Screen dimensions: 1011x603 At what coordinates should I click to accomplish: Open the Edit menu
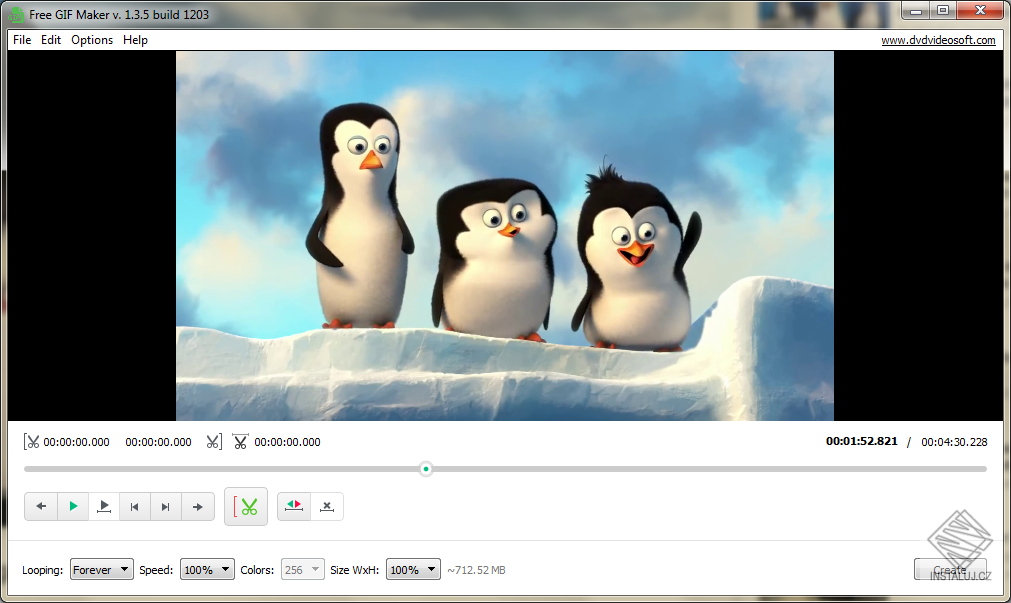coord(51,40)
